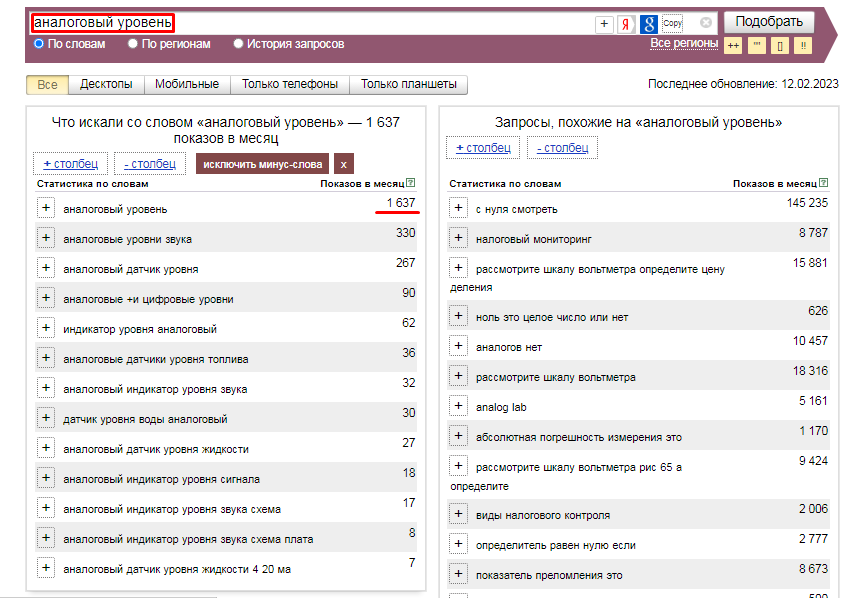The image size is (854, 598).
Task: Click the '++' operator button
Action: coord(733,45)
